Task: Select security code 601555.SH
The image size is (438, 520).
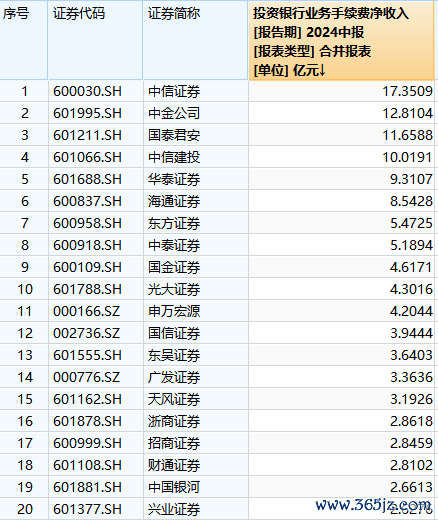Action: [x=95, y=355]
